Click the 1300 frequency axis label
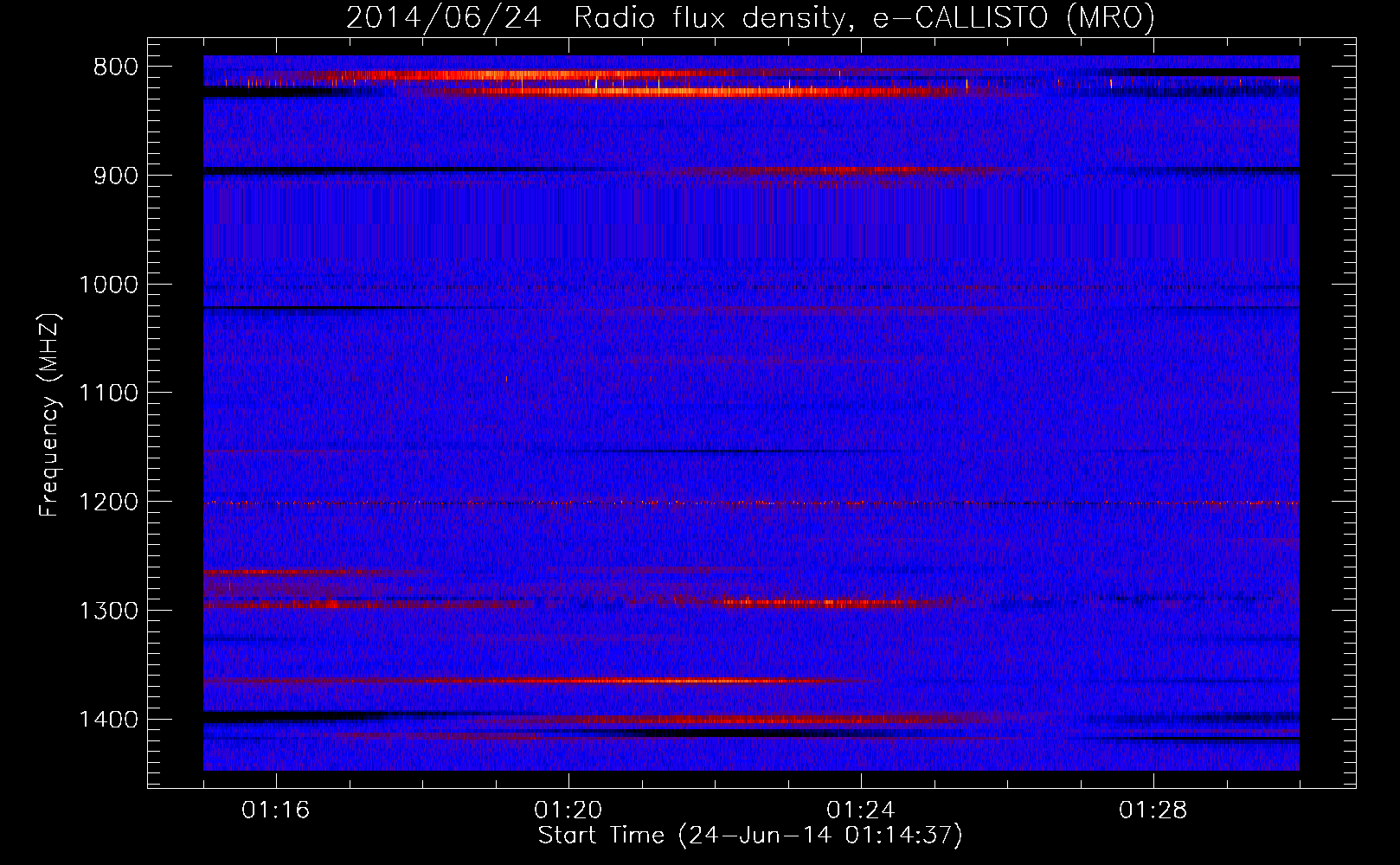 [108, 611]
